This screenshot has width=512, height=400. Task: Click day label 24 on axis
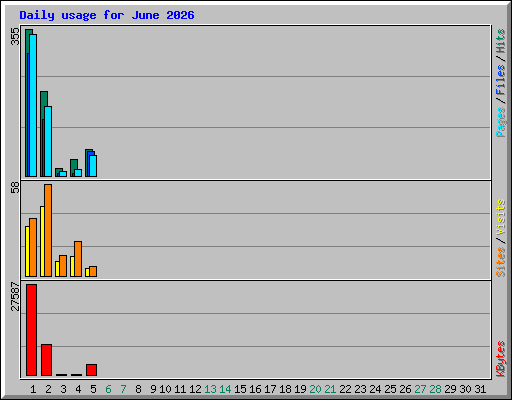click(x=375, y=389)
